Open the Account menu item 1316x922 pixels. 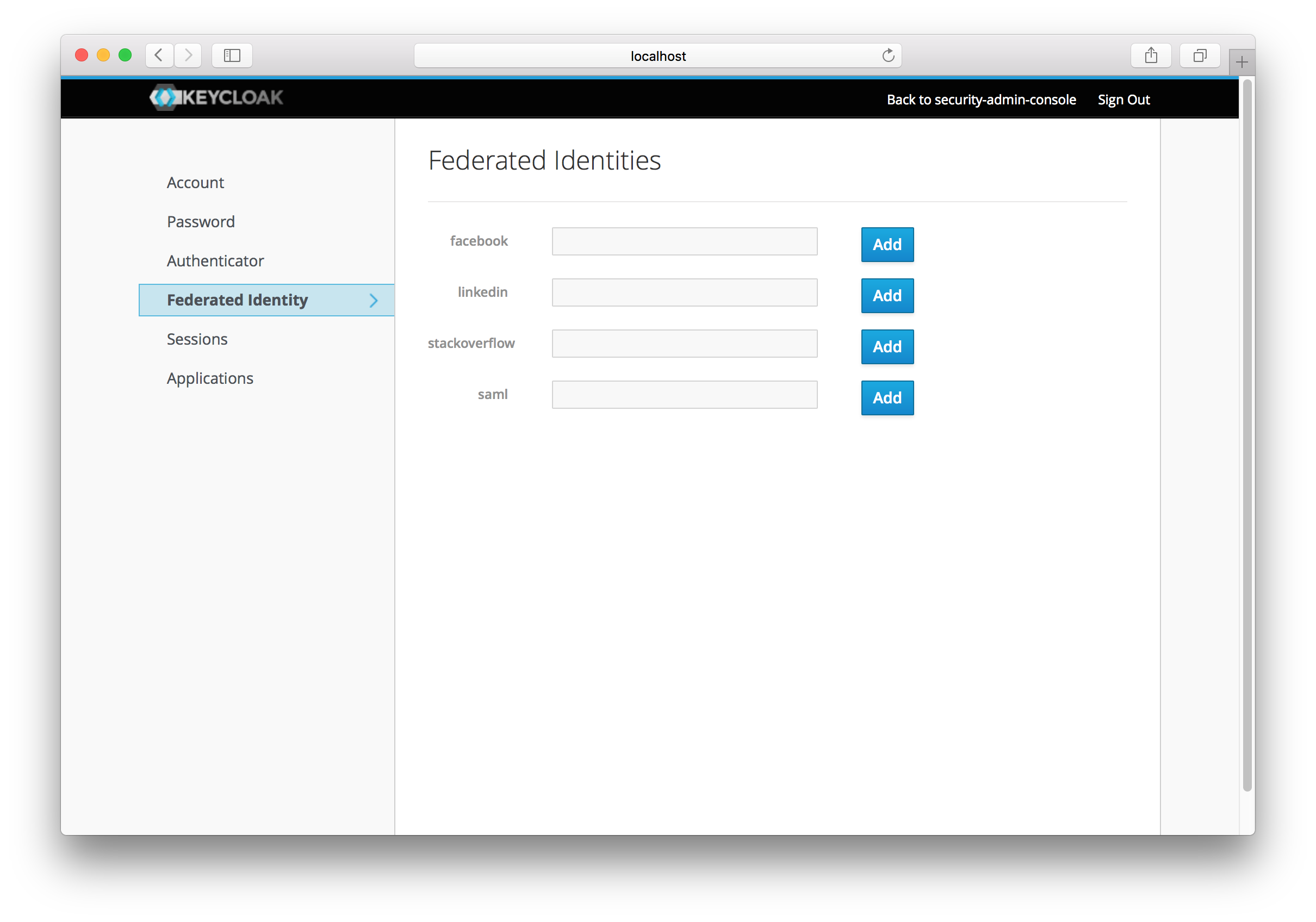(x=195, y=182)
